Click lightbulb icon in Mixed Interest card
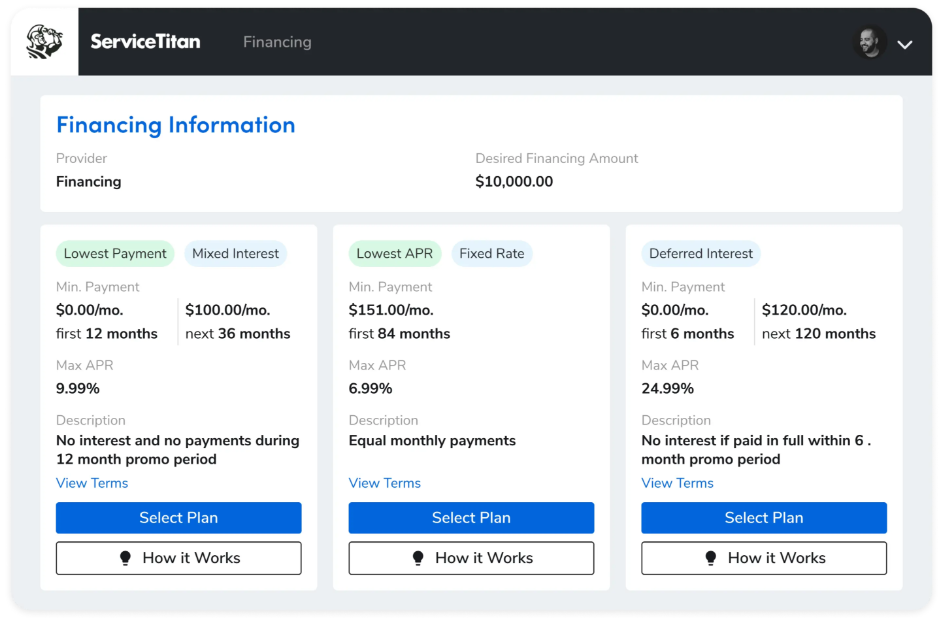This screenshot has width=945, height=625. (x=125, y=558)
